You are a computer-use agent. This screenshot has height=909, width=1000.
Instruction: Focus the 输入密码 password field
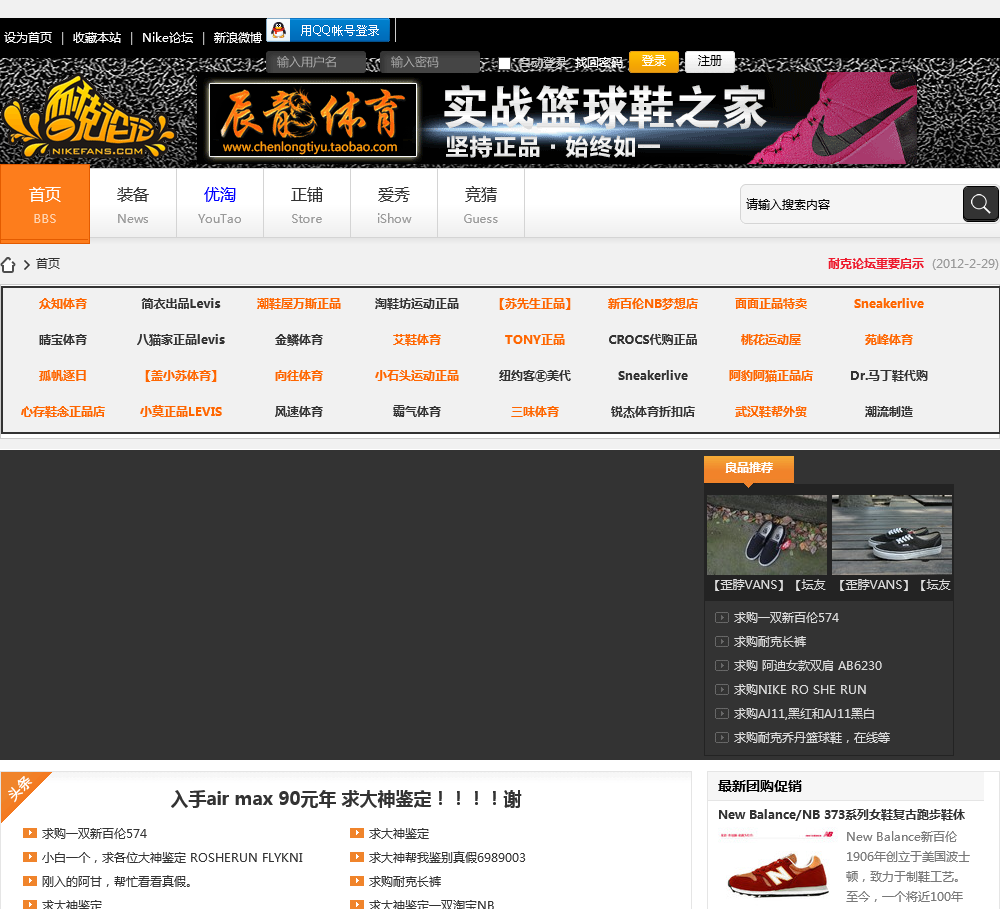click(x=429, y=62)
